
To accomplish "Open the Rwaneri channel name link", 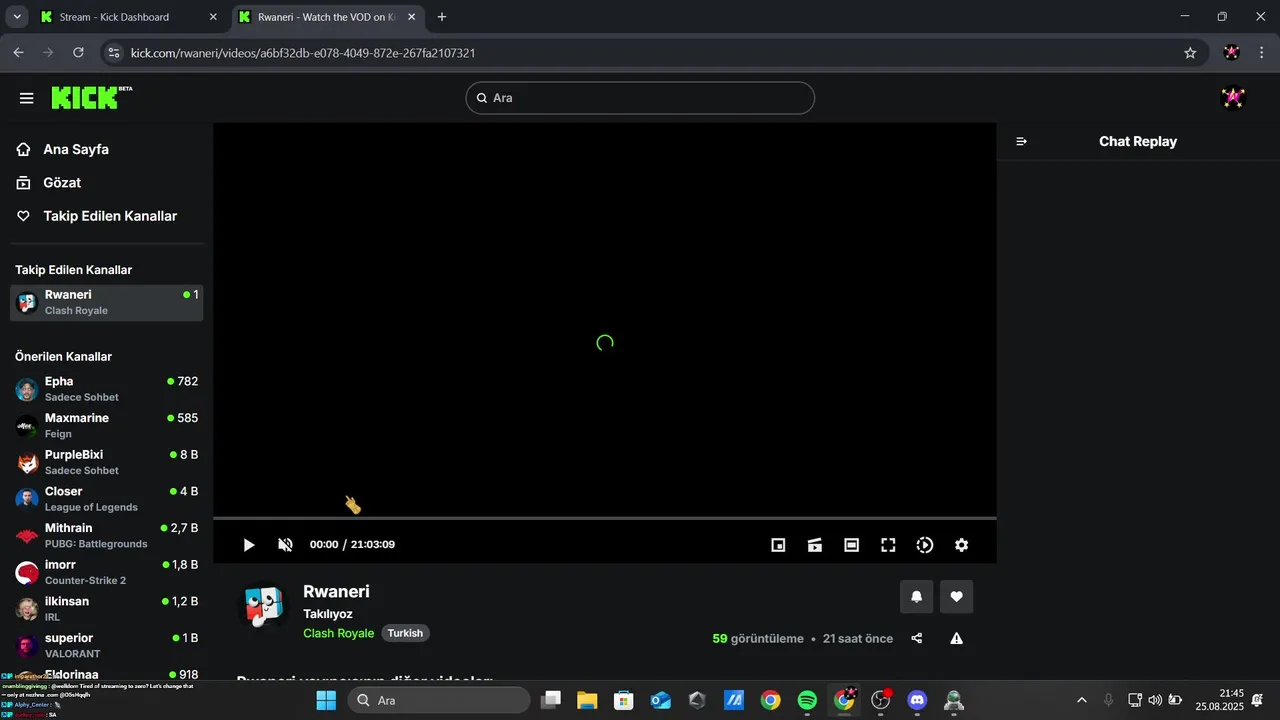I will point(336,592).
